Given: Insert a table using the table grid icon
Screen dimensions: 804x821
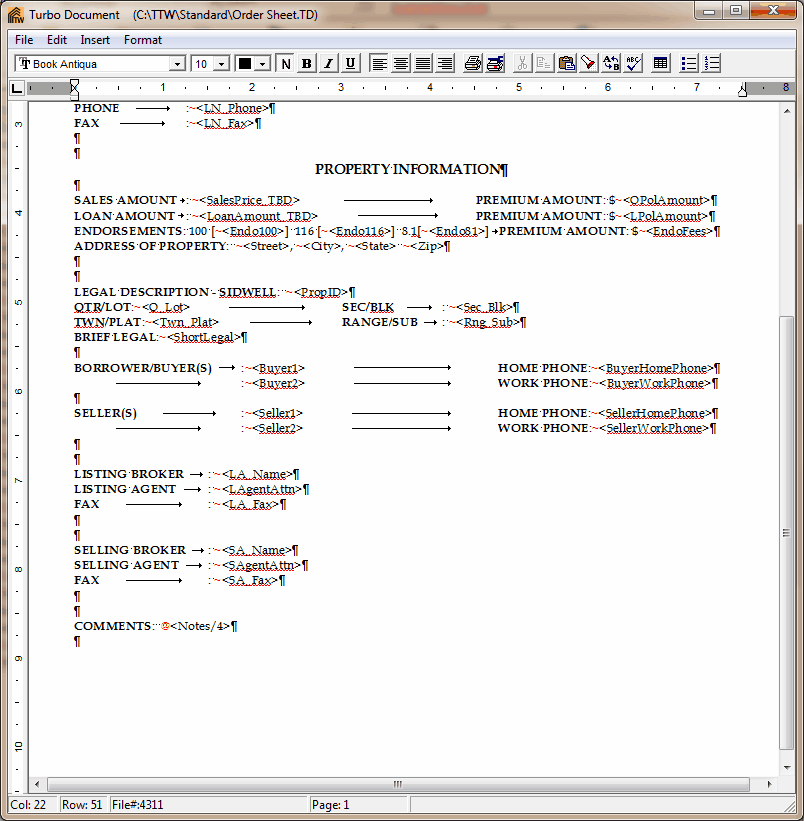Looking at the screenshot, I should coord(660,63).
